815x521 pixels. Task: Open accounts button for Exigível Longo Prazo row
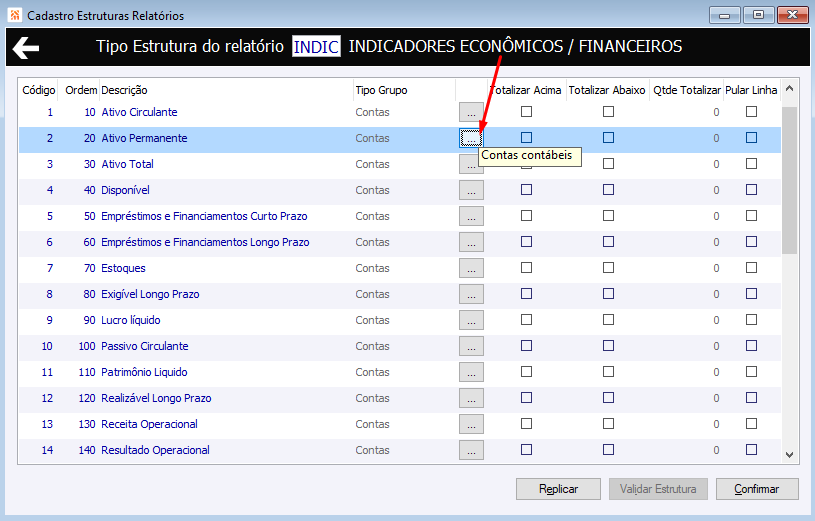click(x=471, y=294)
